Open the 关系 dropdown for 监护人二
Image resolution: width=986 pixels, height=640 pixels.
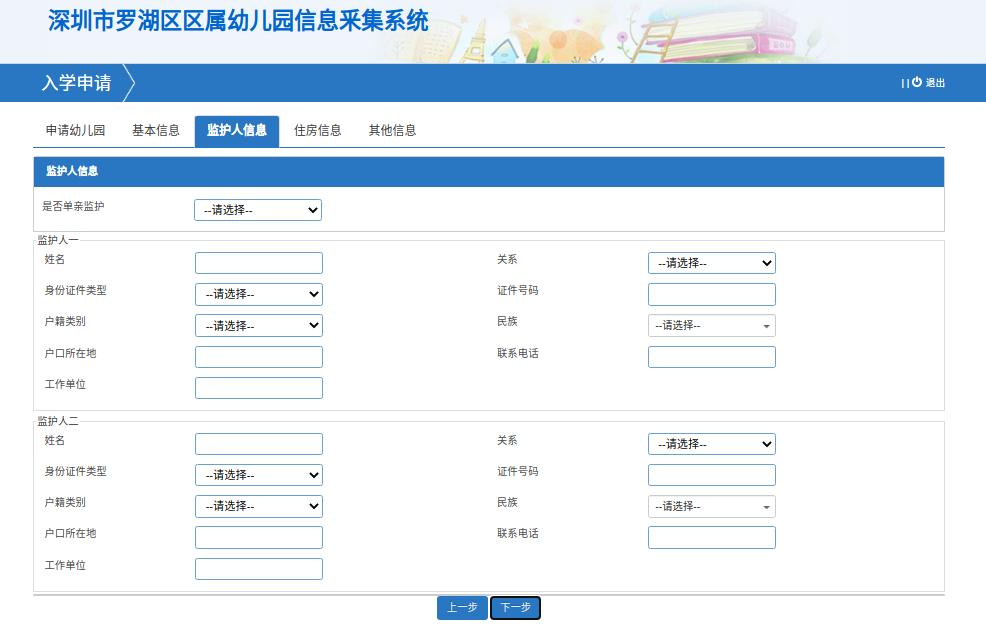tap(711, 444)
